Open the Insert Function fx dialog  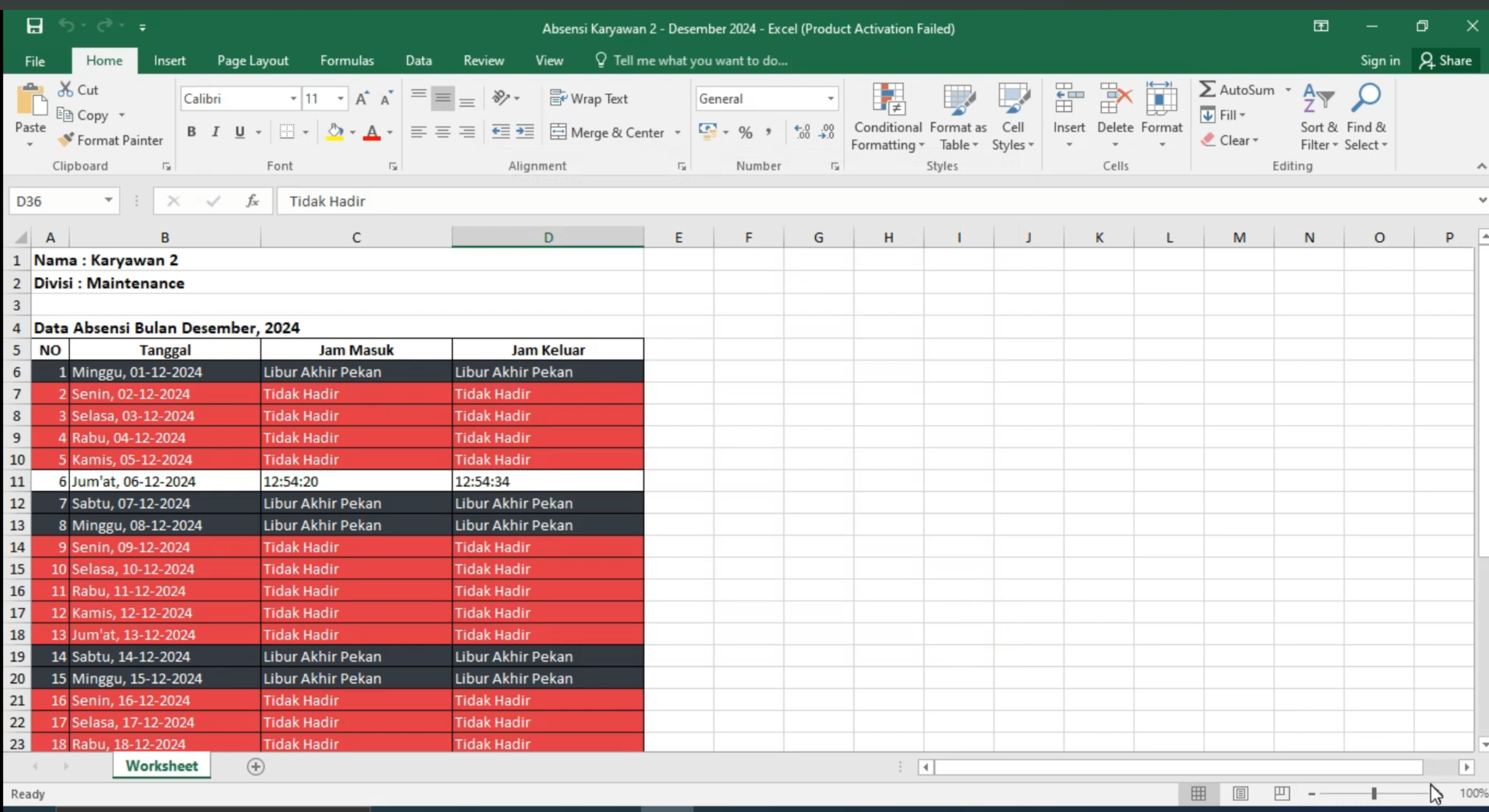[x=252, y=201]
